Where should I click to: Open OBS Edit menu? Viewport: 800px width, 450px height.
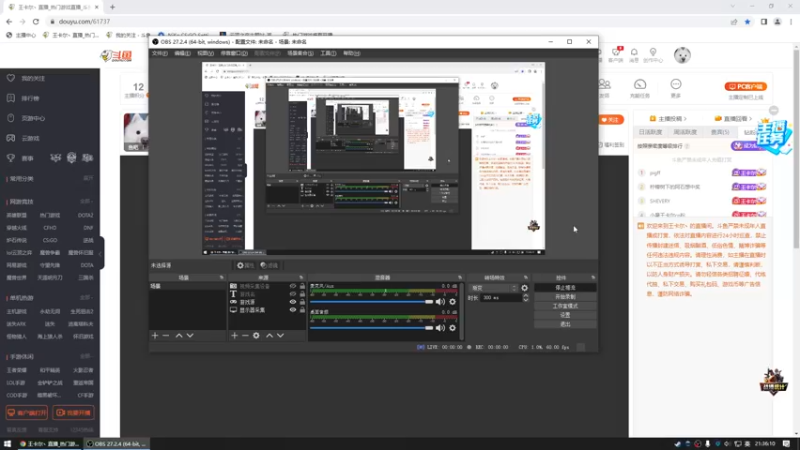click(x=182, y=53)
